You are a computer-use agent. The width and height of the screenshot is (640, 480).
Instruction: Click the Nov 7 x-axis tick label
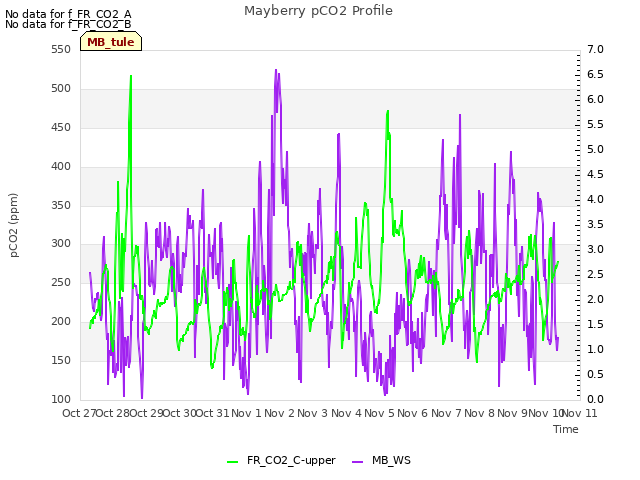446,413
